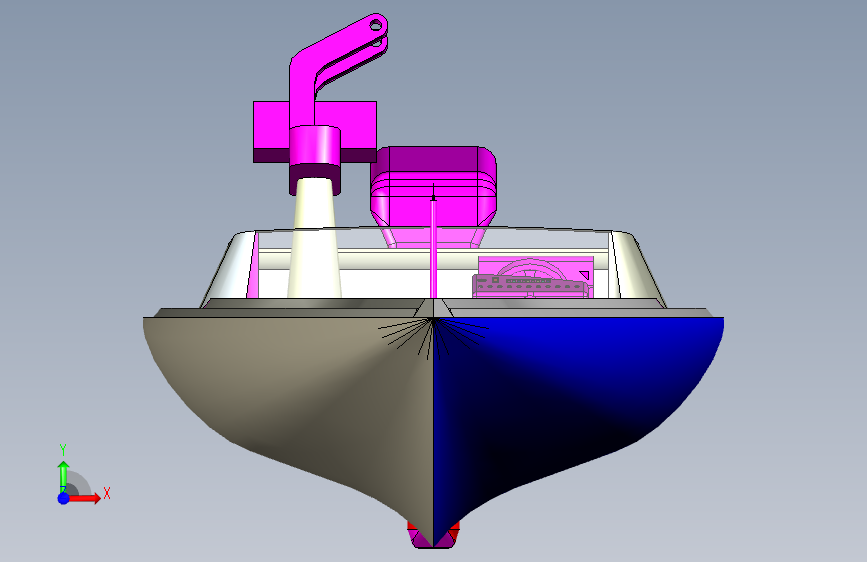
Task: Click the blue Z axis ball of the triad
Action: click(63, 498)
